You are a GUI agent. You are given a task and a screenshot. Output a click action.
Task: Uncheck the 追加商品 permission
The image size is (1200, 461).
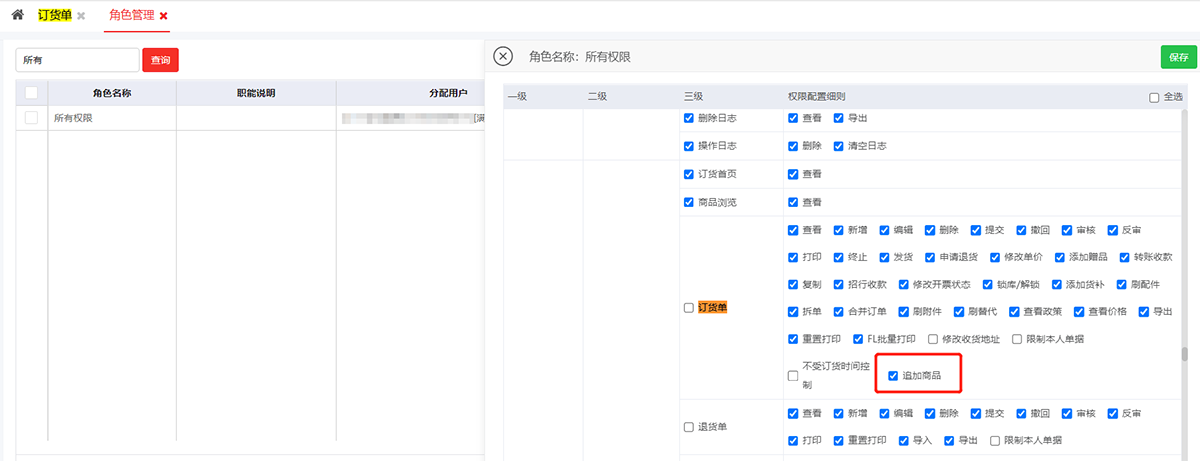[893, 376]
